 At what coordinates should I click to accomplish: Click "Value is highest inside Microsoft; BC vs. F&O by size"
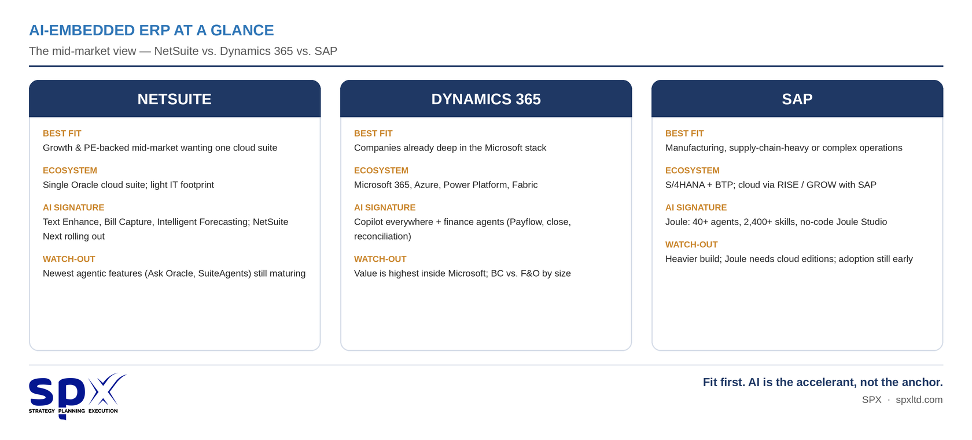tap(462, 273)
